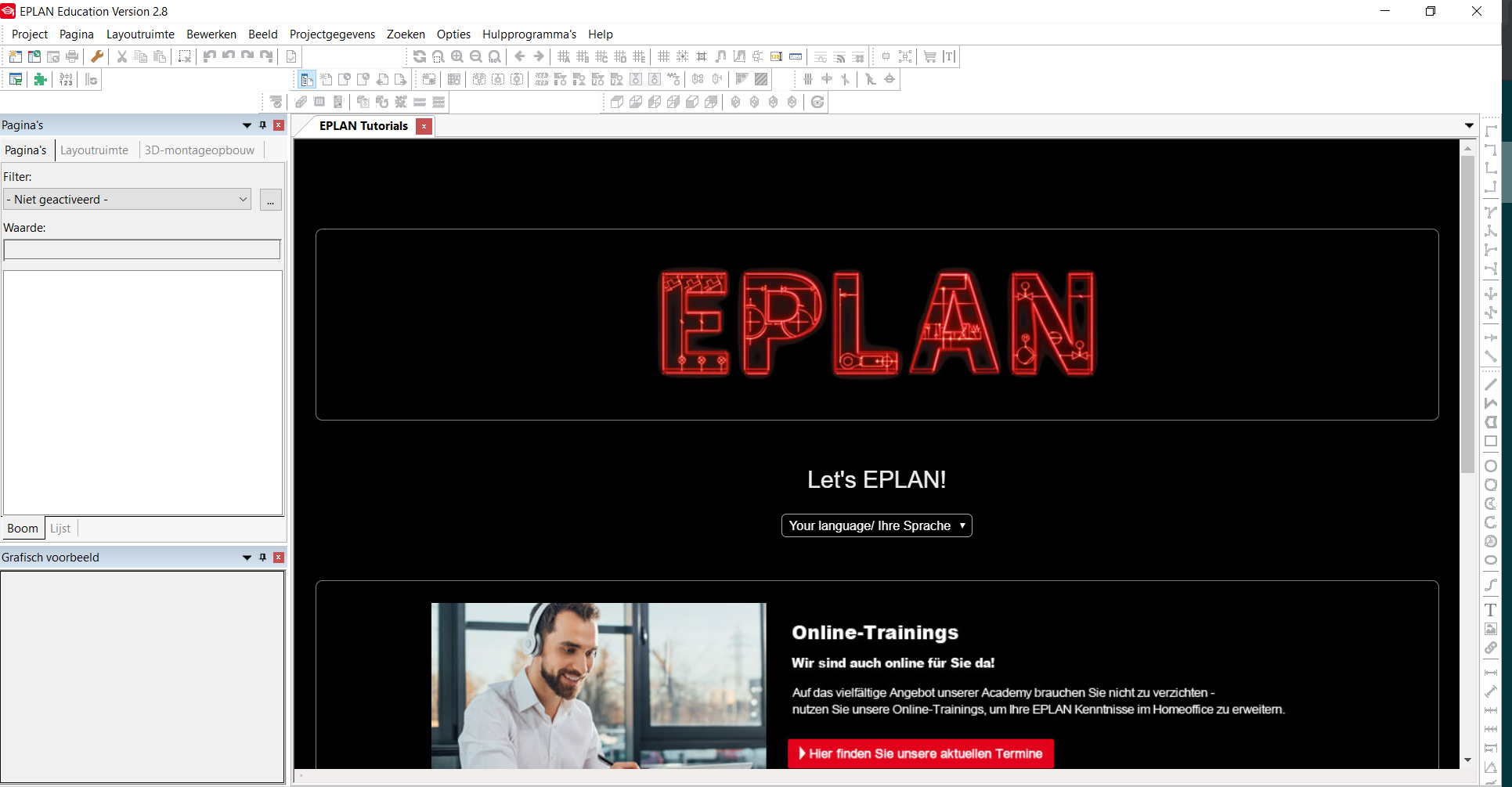The image size is (1512, 787).
Task: Click Hier finden Sie unsere aktuellen Termine
Action: (921, 753)
